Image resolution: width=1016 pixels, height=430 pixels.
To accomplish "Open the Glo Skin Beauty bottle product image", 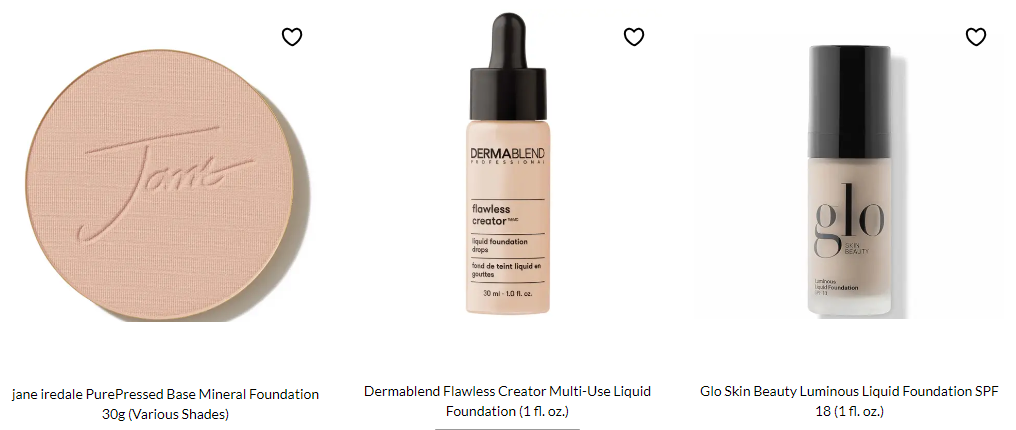I will (x=849, y=181).
